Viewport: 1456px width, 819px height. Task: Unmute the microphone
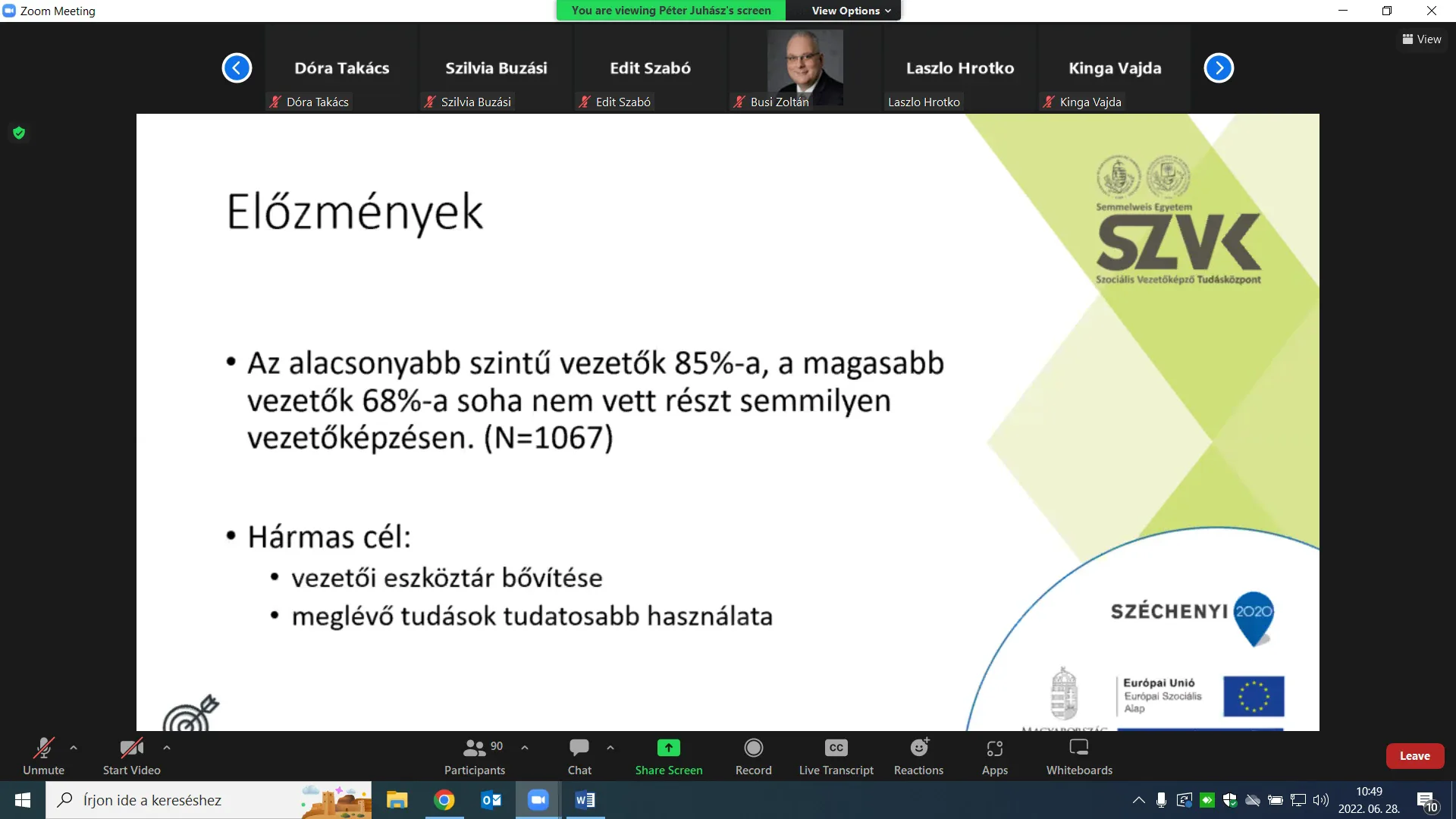point(43,756)
